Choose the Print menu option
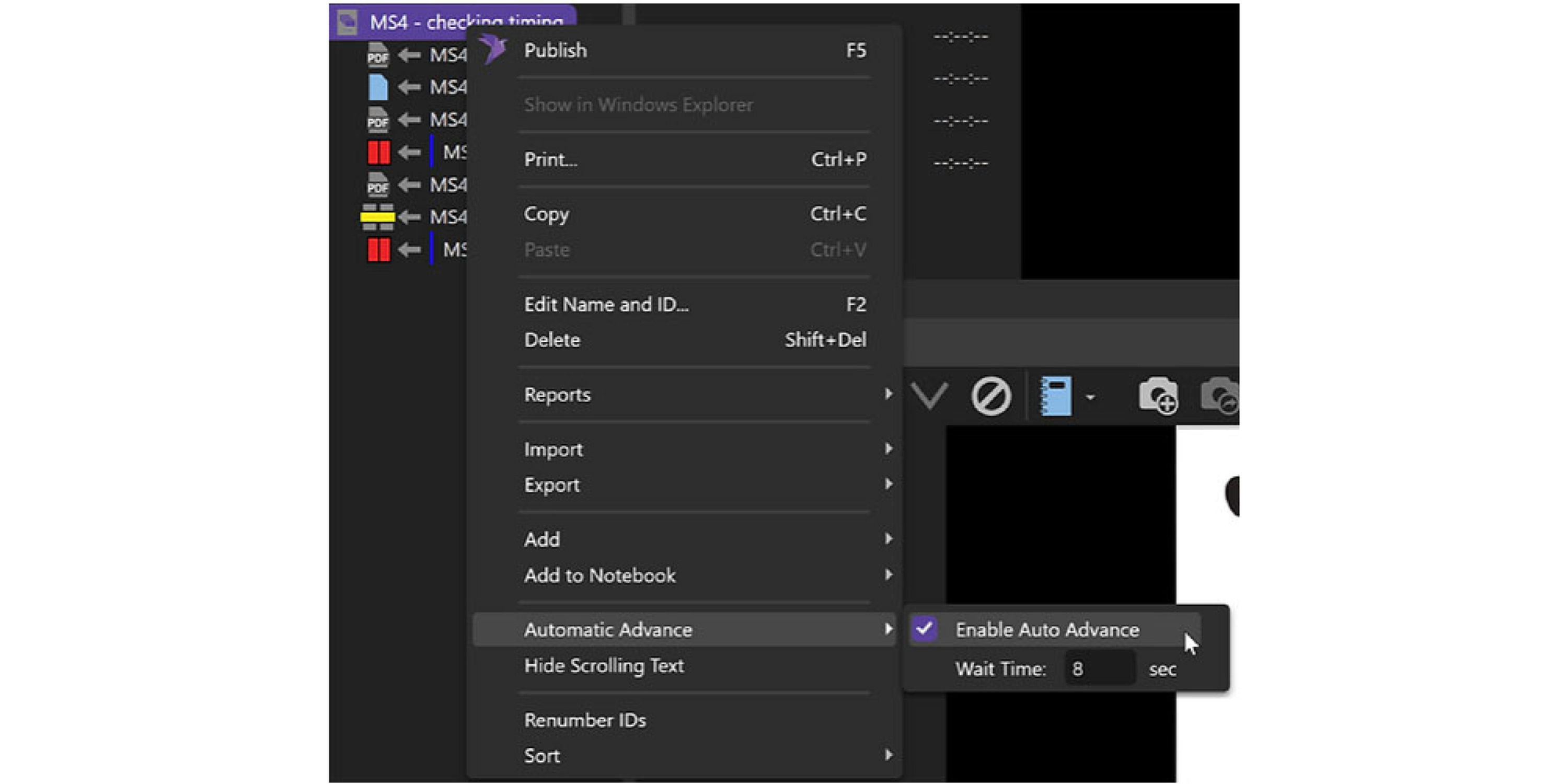The height and width of the screenshot is (784, 1568). (x=550, y=159)
